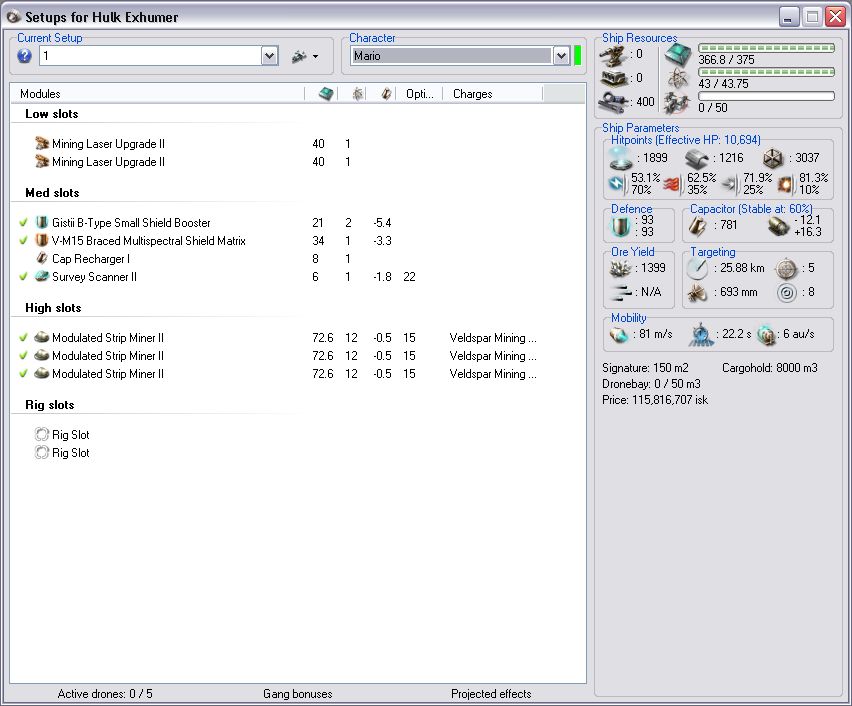The width and height of the screenshot is (852, 706).
Task: Select the second Mining Laser Upgrade II icon
Action: pos(42,161)
